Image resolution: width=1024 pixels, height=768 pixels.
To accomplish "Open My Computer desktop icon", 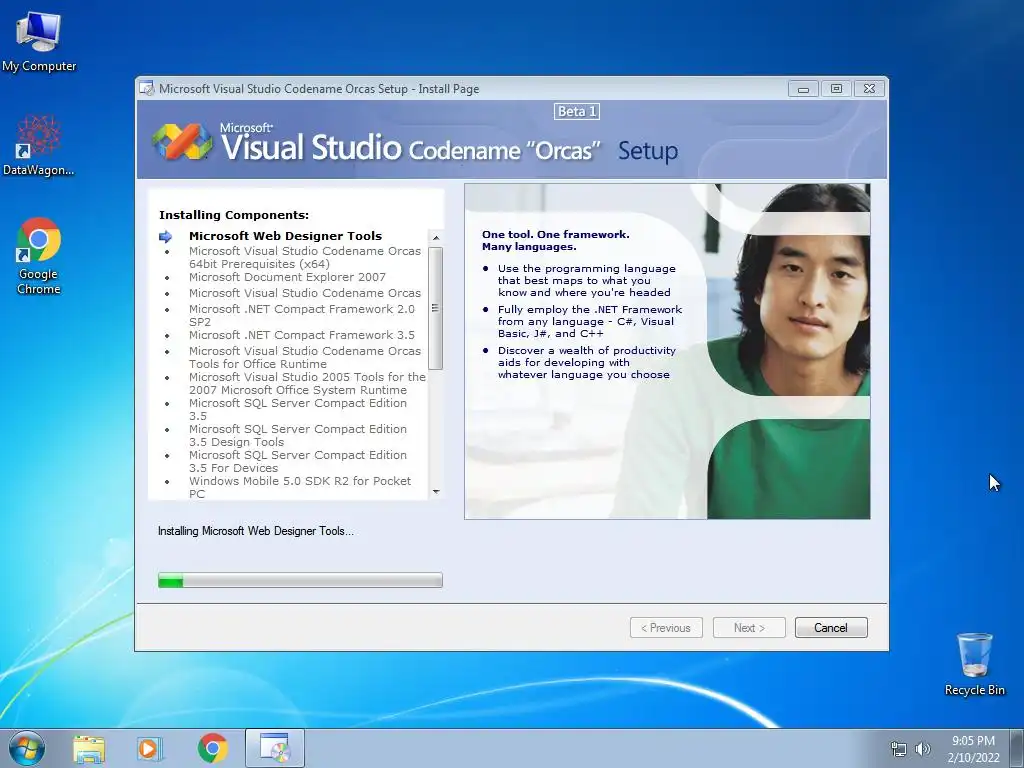I will click(39, 42).
